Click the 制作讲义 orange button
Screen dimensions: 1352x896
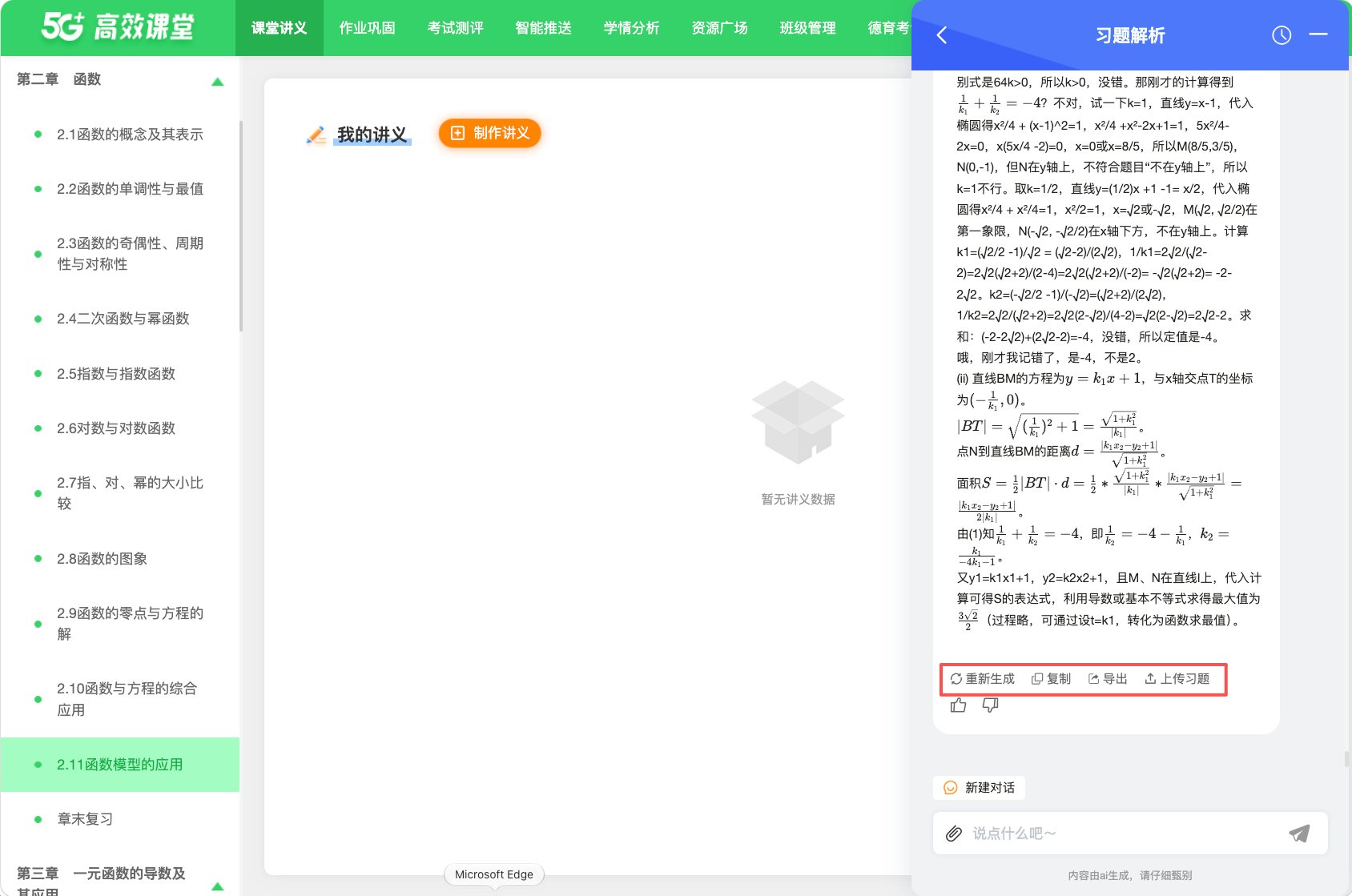click(490, 133)
